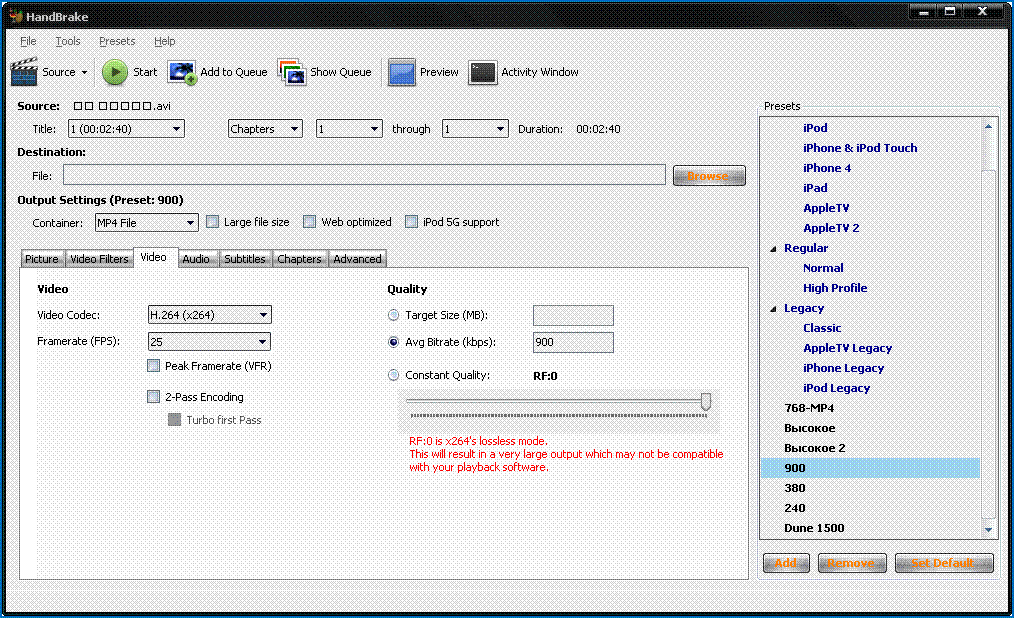Click the Add to Queue icon
The image size is (1014, 618).
point(182,72)
